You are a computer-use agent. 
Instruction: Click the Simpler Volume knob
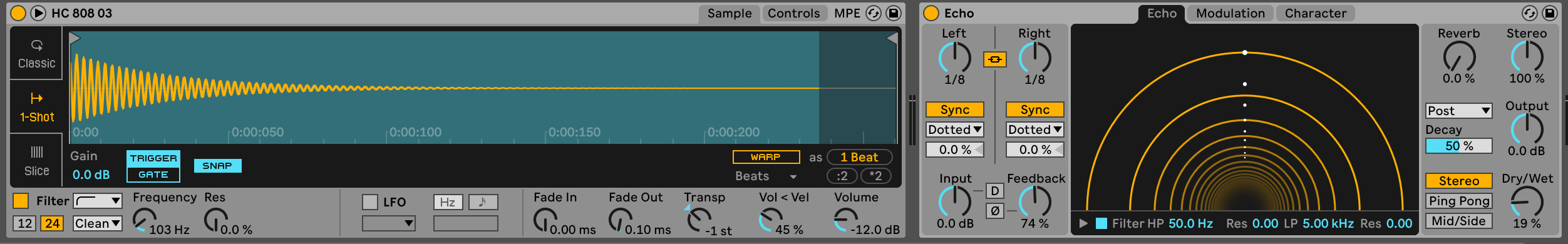[845, 220]
